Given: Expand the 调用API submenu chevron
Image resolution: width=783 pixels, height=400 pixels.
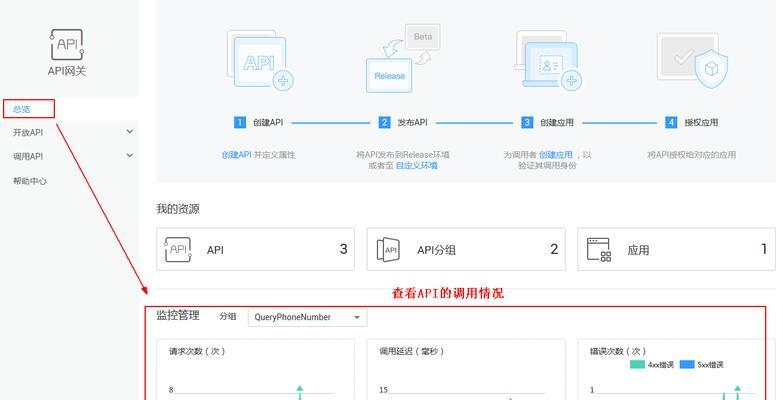Looking at the screenshot, I should point(130,156).
